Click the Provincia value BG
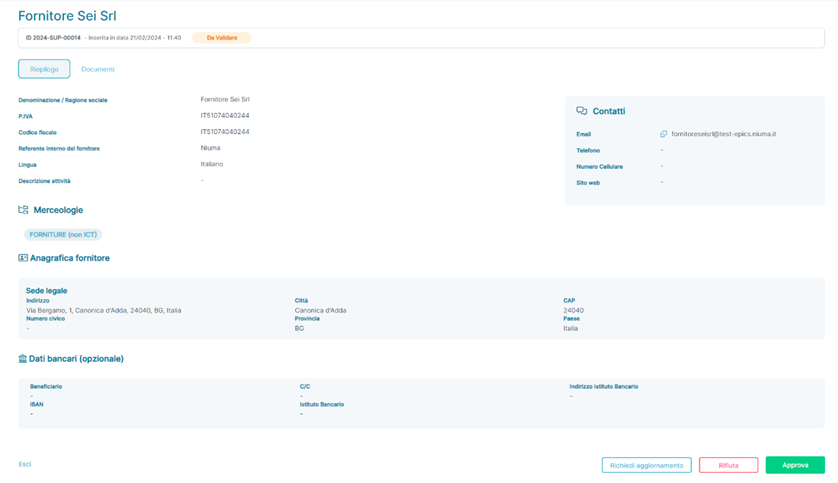 [x=299, y=328]
